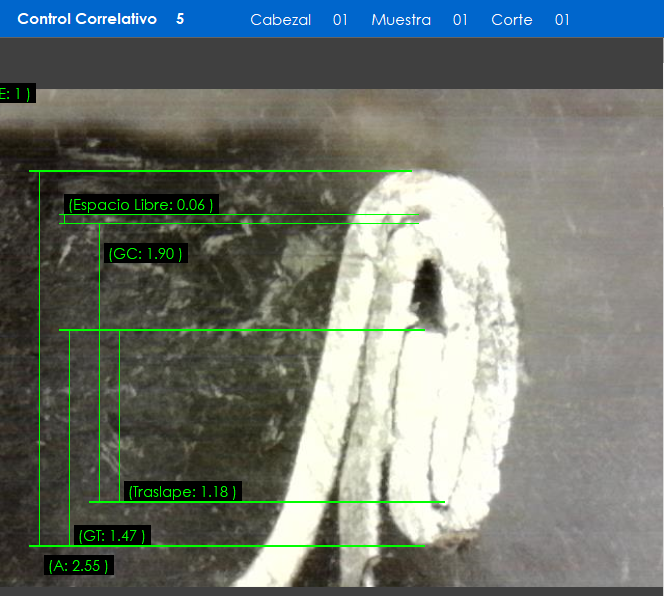Select the Espacio Libre: 0.06 measurement label

(140, 205)
